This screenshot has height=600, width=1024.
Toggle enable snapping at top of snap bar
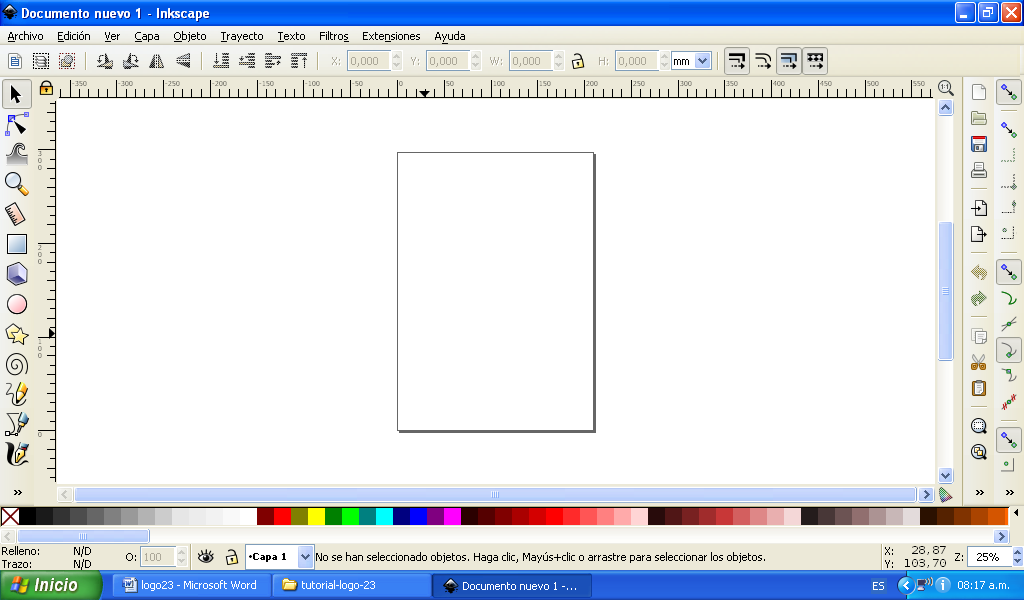tap(1009, 93)
